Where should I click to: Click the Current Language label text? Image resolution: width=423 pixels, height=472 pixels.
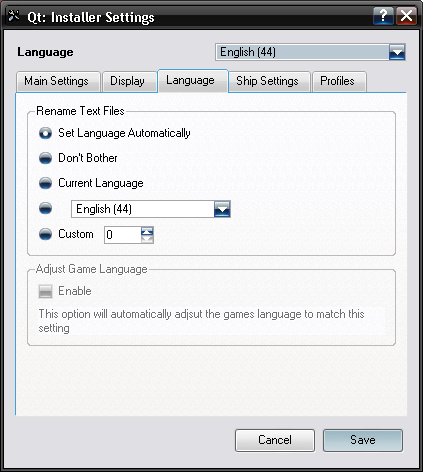pos(101,183)
